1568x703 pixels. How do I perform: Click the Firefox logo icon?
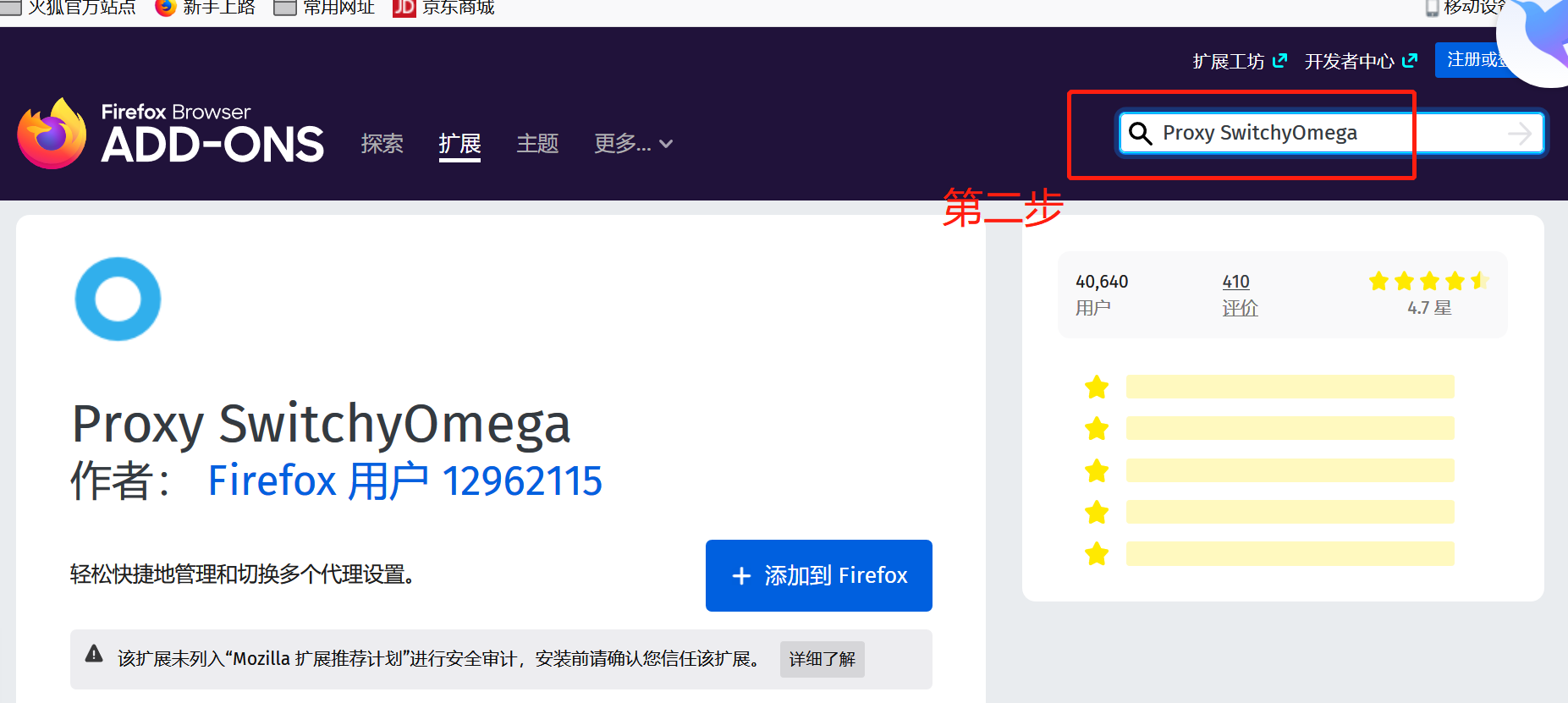click(x=52, y=134)
